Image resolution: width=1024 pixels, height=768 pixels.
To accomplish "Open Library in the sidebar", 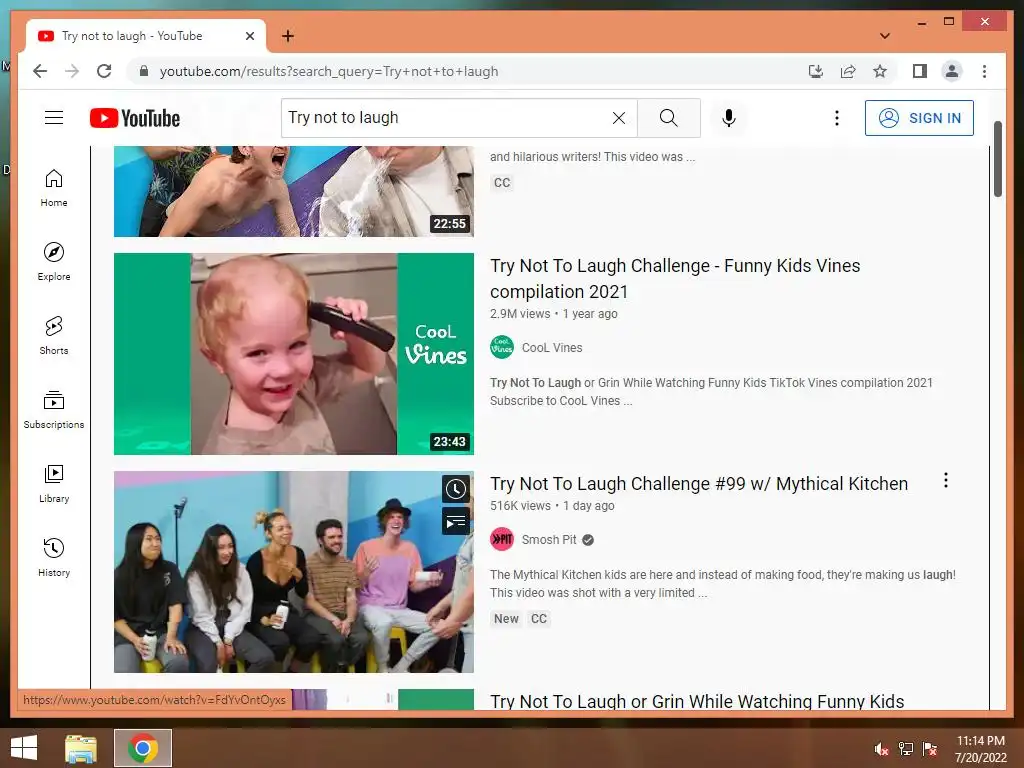I will (54, 484).
